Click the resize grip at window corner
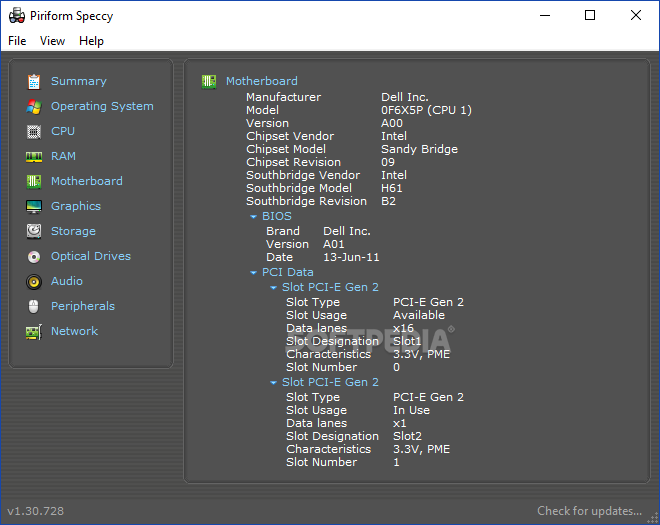 [652, 518]
